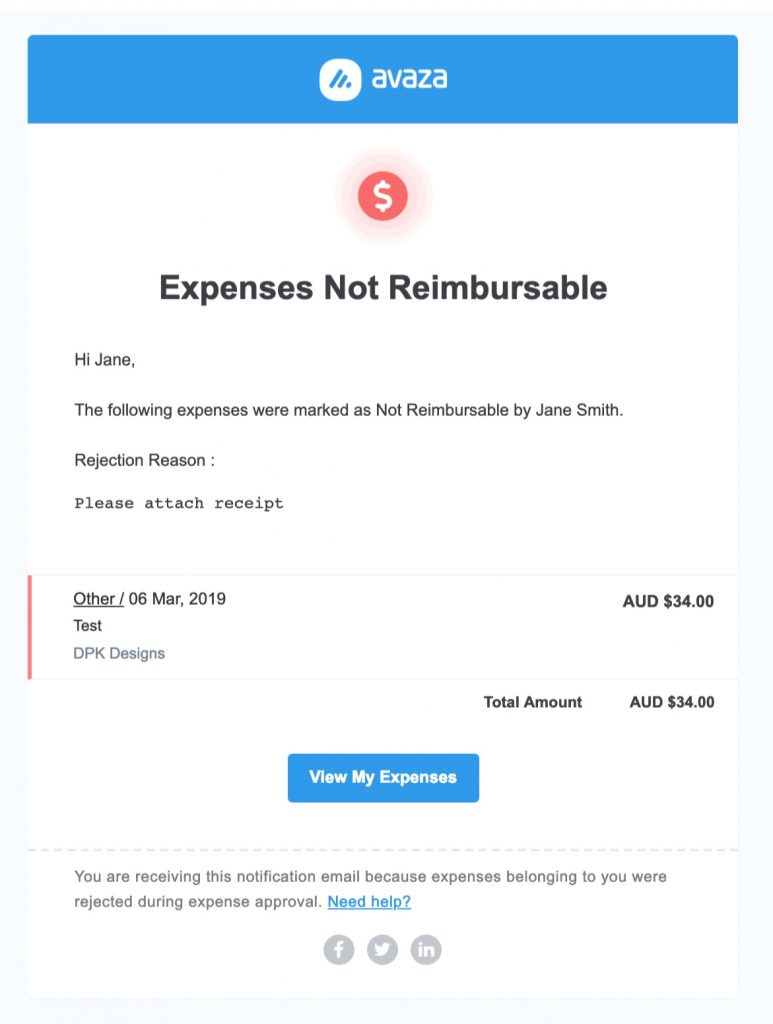Click the Other expense category link
Screen dimensions: 773x1024
(93, 598)
